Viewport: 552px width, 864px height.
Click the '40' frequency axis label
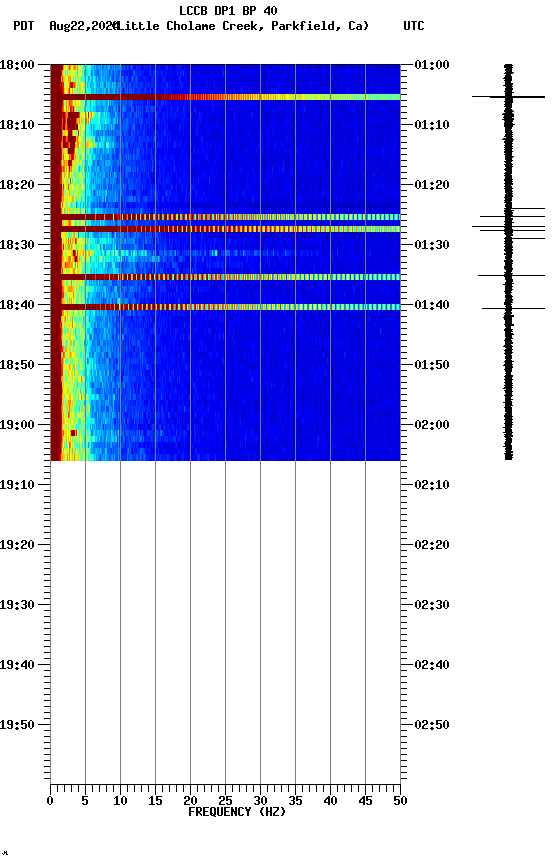tap(330, 801)
